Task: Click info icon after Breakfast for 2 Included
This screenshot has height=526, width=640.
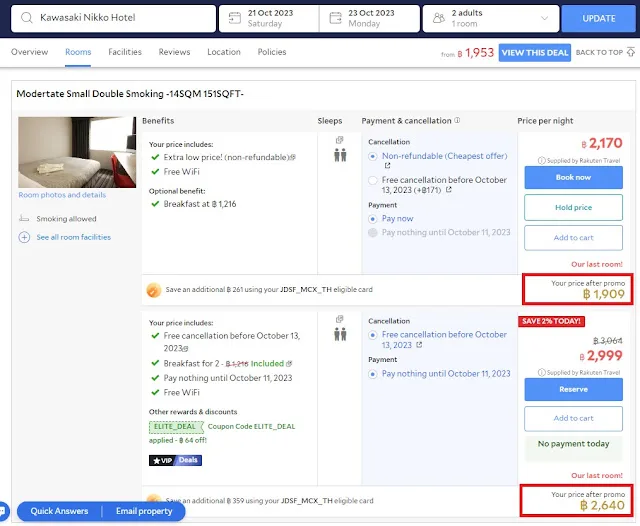Action: pos(289,364)
